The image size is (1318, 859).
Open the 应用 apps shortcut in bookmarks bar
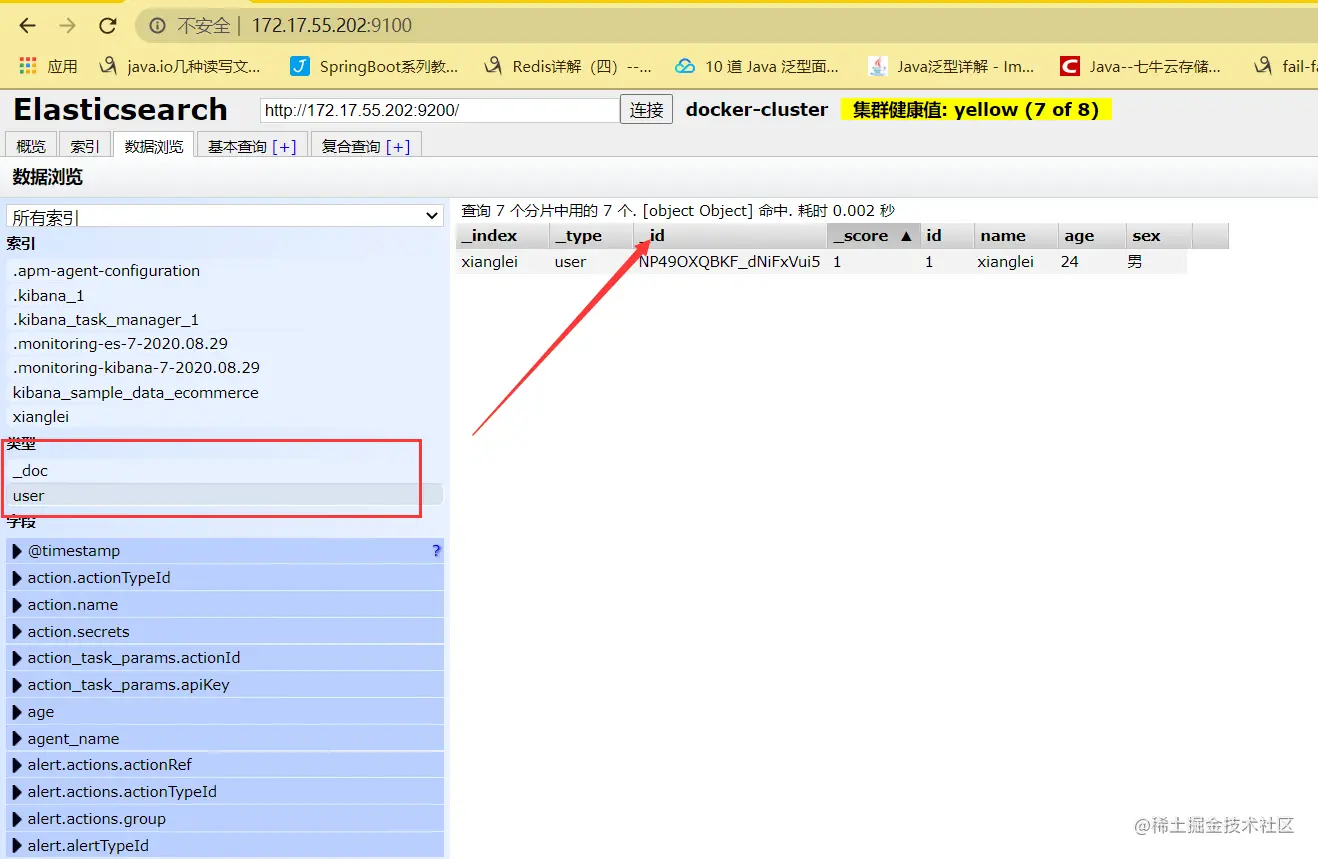tap(48, 66)
